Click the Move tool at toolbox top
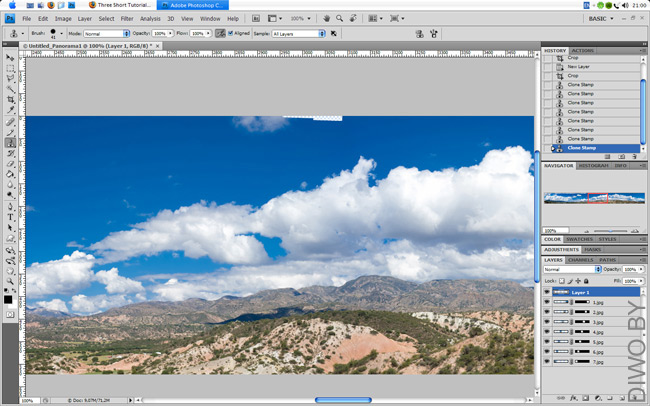 (x=10, y=58)
